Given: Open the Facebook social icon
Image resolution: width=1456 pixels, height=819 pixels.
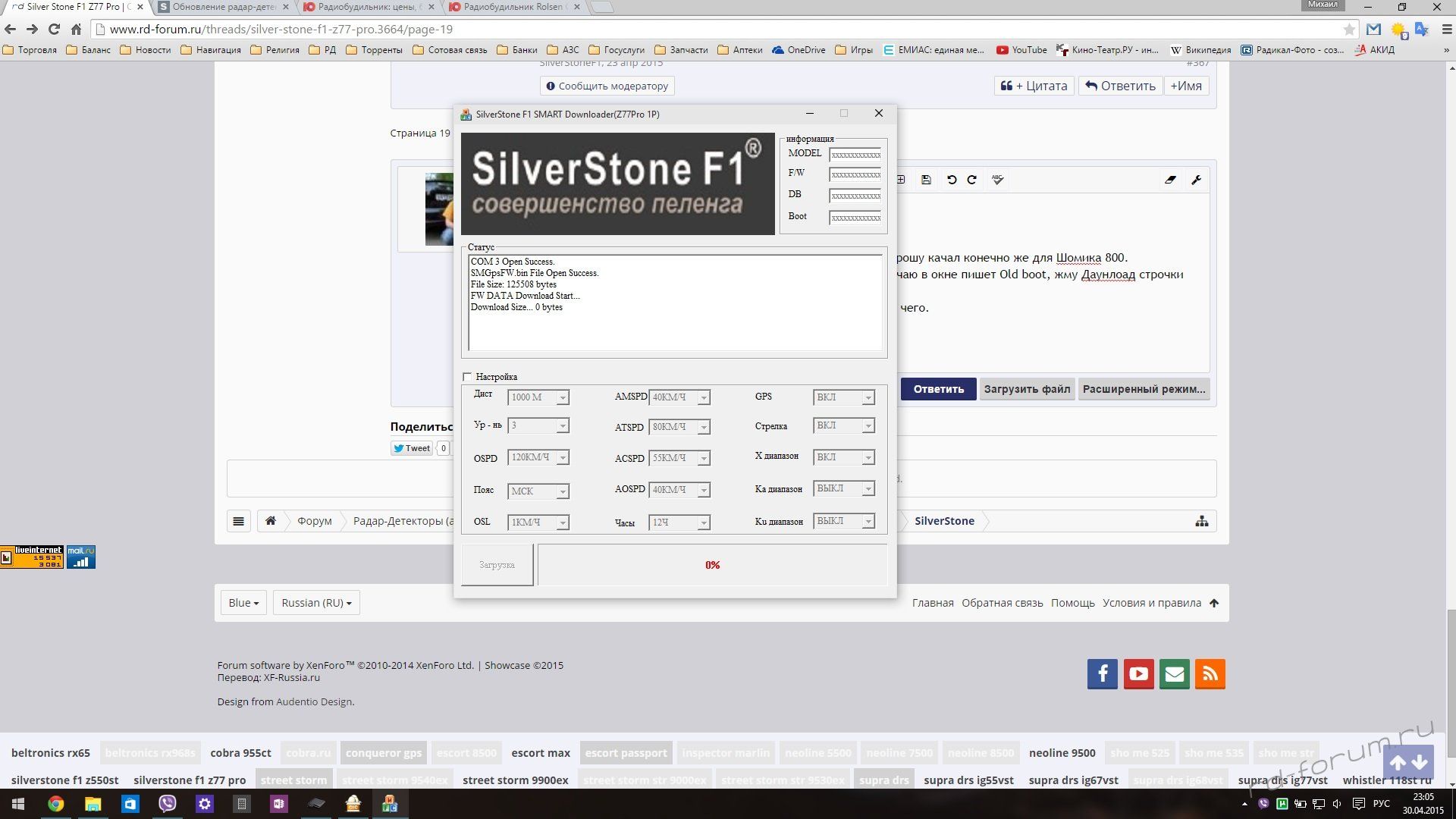Looking at the screenshot, I should (x=1103, y=673).
